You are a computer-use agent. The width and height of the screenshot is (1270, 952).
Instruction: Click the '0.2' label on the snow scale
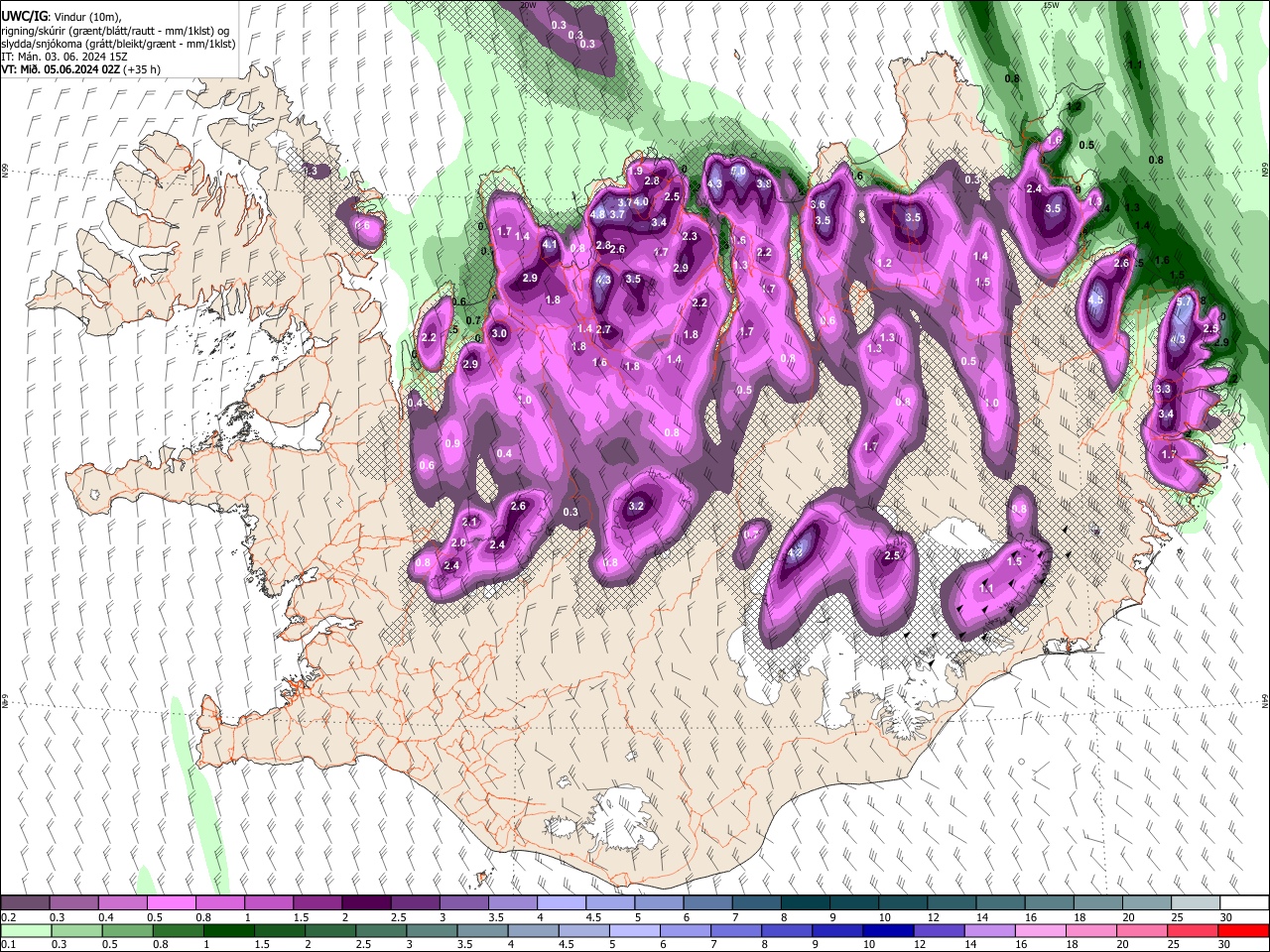8,917
